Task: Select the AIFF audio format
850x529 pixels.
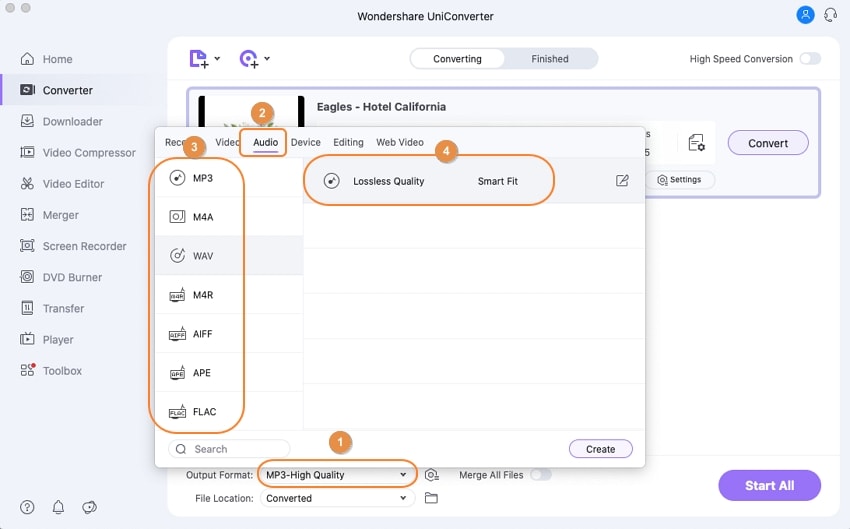Action: coord(229,334)
